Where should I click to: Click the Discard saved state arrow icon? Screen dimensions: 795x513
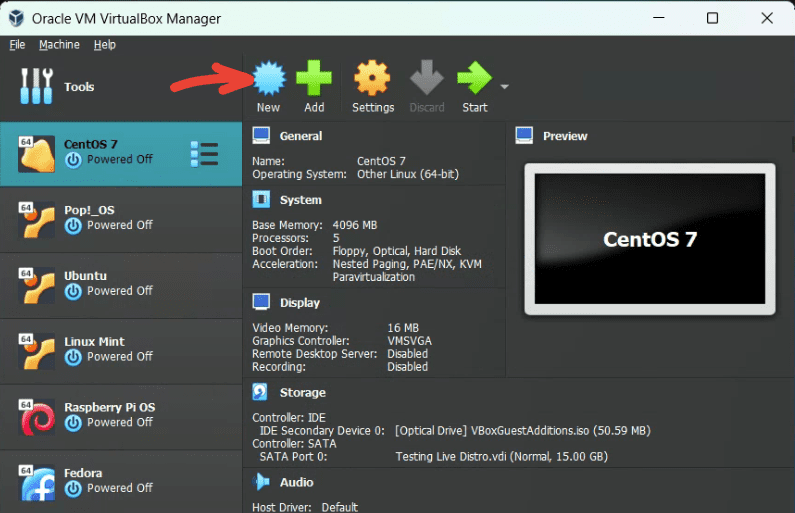pos(427,78)
